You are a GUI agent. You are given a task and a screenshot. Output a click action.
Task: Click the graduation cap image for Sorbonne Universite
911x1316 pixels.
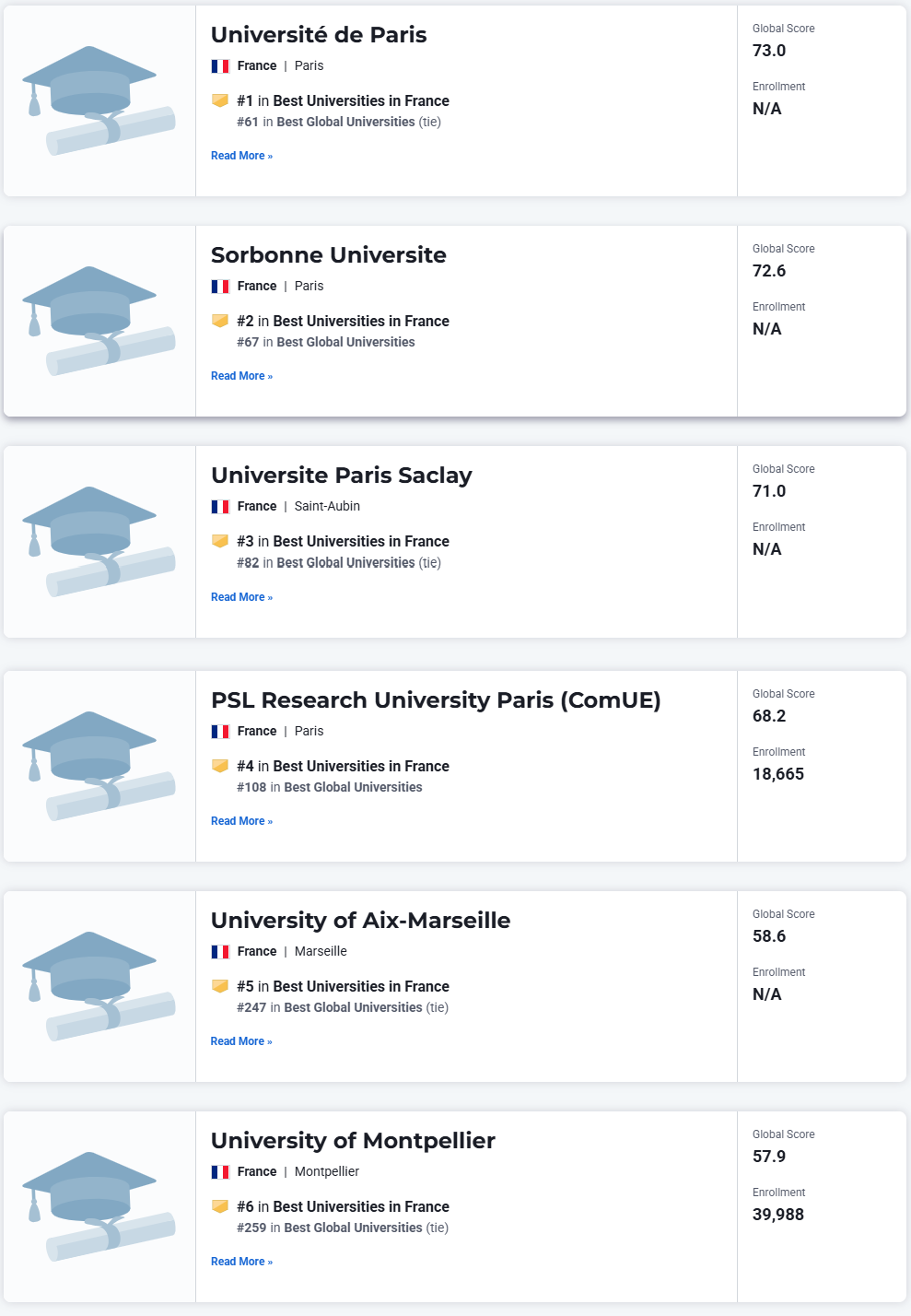(x=99, y=321)
